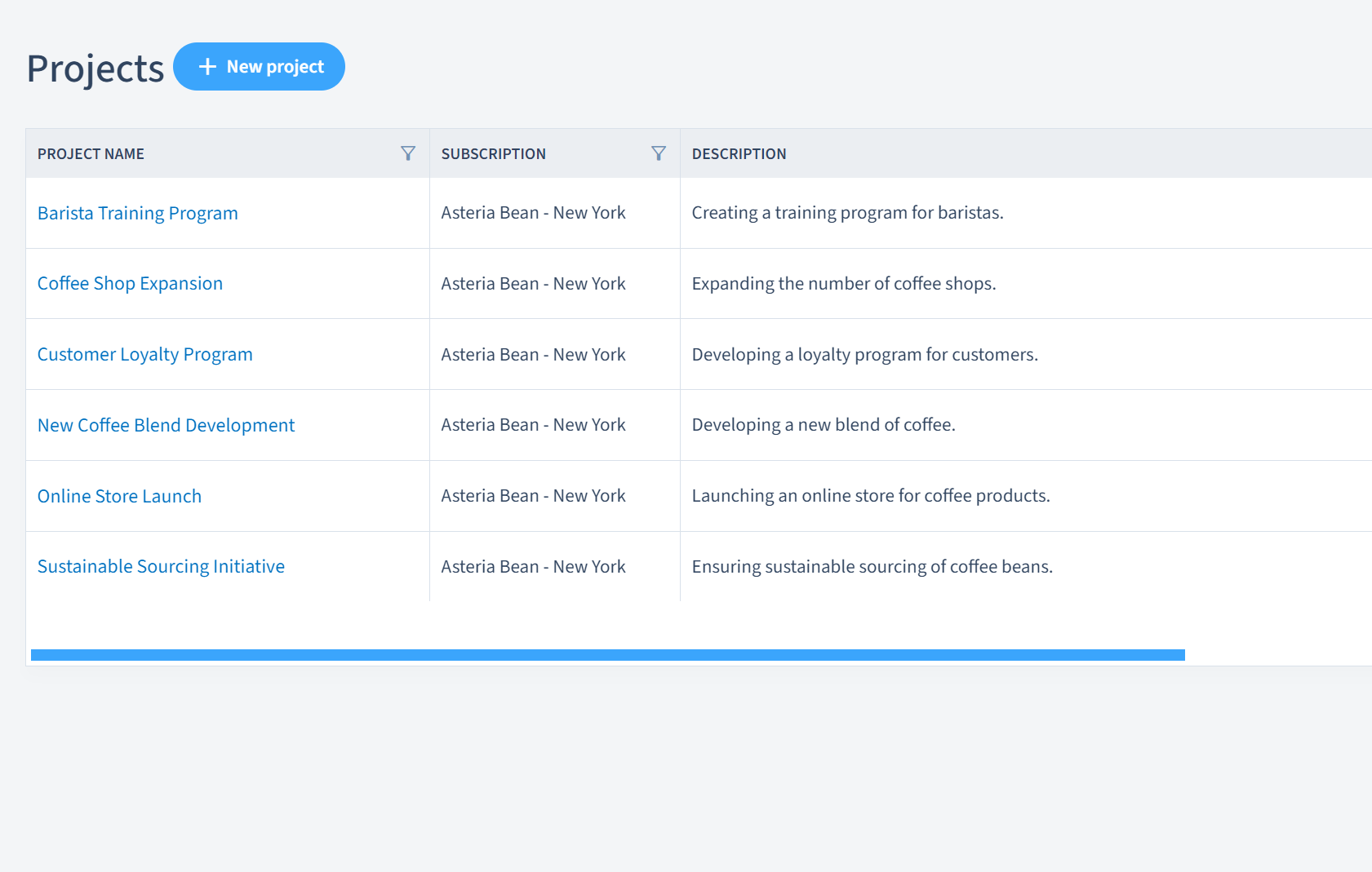This screenshot has height=872, width=1372.
Task: Click the New project button
Action: tap(259, 67)
